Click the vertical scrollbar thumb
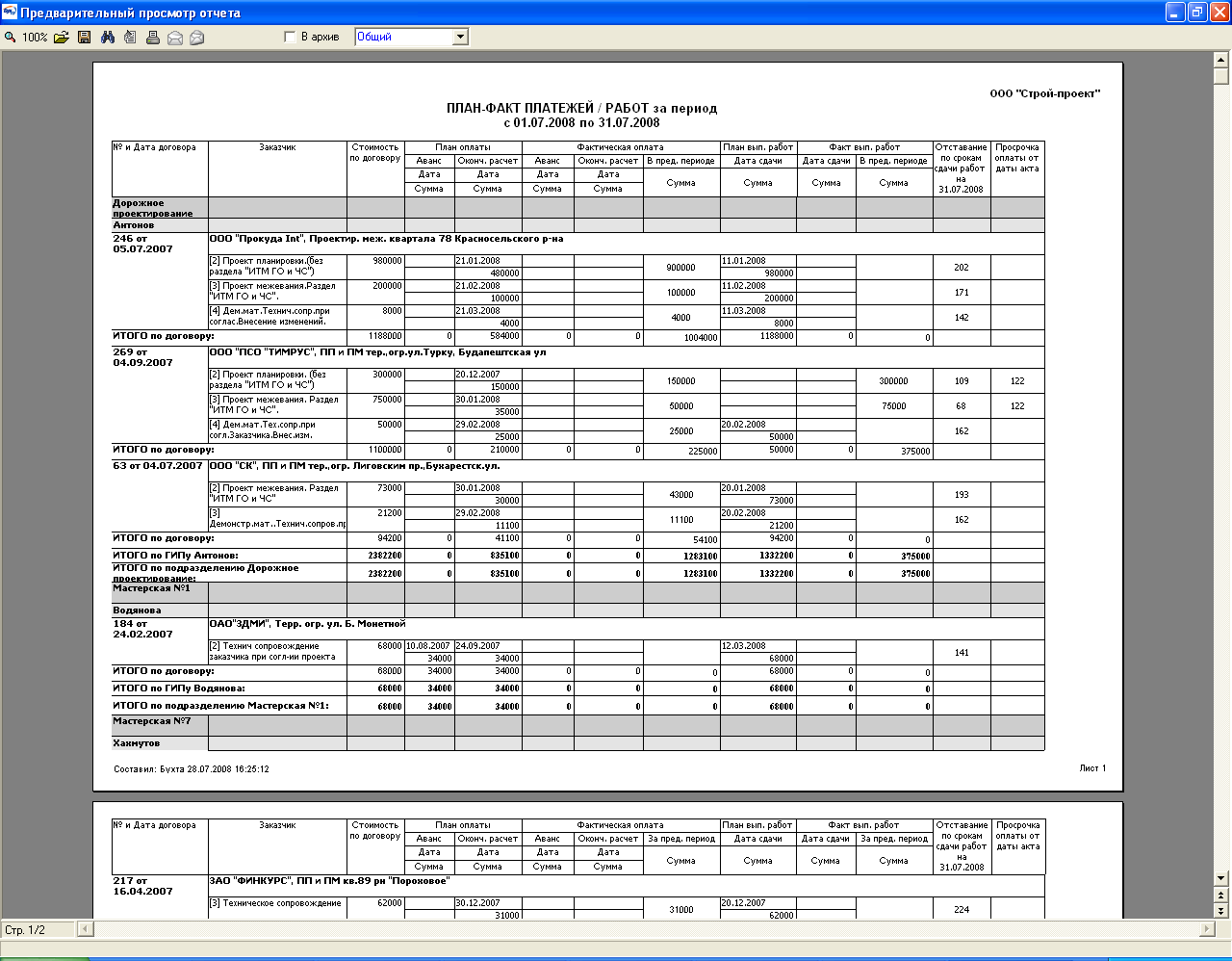The image size is (1232, 961). (x=1221, y=77)
